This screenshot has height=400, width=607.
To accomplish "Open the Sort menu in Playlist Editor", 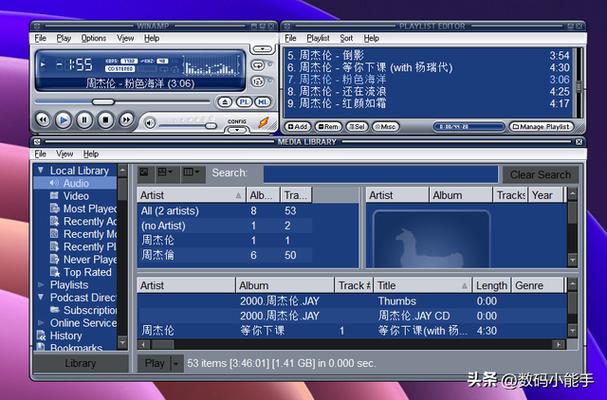I will [x=346, y=38].
